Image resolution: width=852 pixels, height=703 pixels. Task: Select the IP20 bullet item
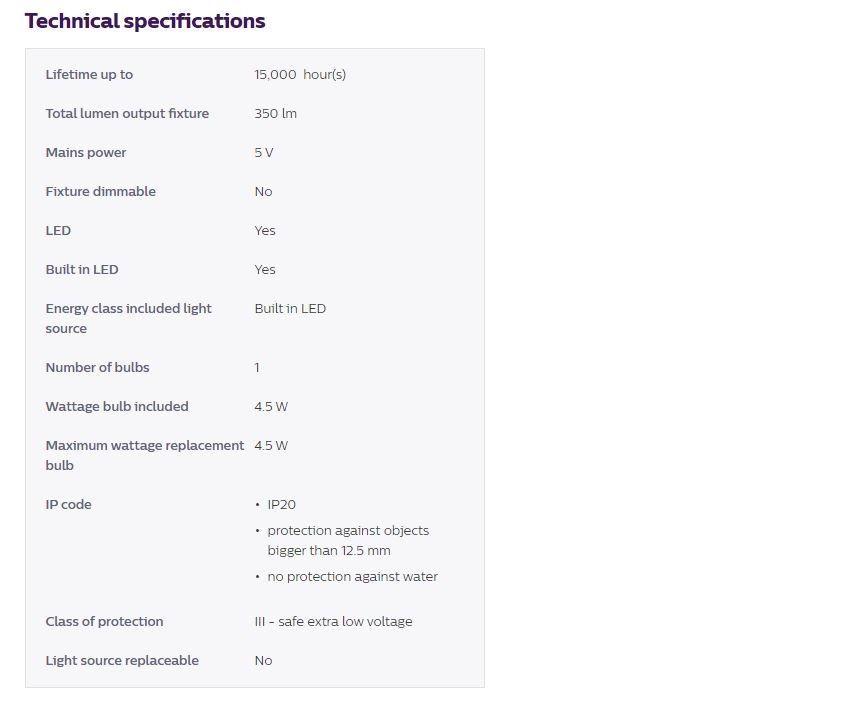click(282, 505)
